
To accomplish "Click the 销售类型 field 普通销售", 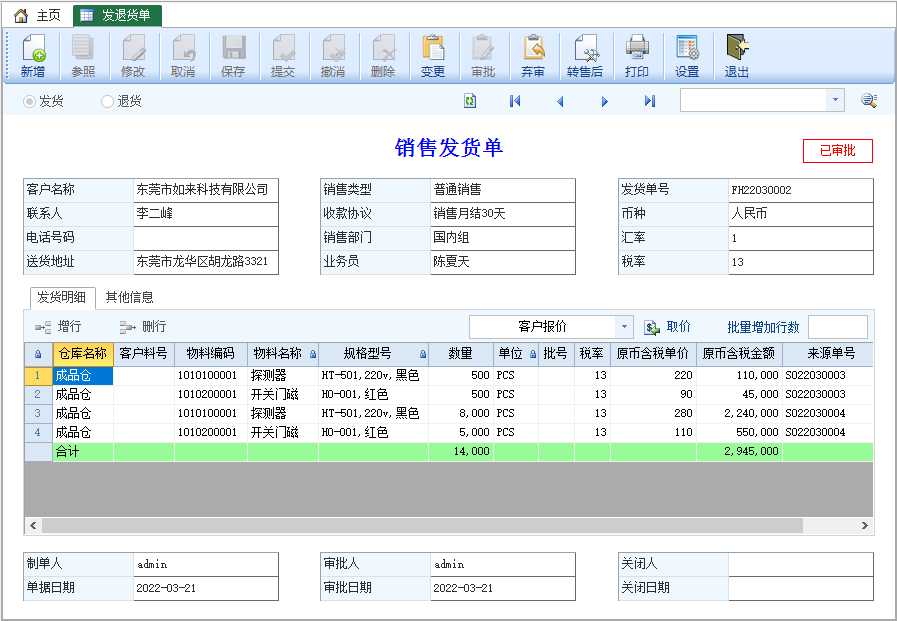I will tap(502, 190).
